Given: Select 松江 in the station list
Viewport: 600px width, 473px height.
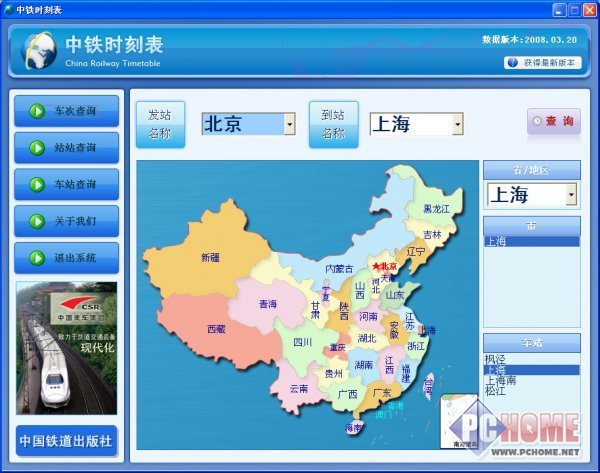Looking at the screenshot, I should click(532, 391).
